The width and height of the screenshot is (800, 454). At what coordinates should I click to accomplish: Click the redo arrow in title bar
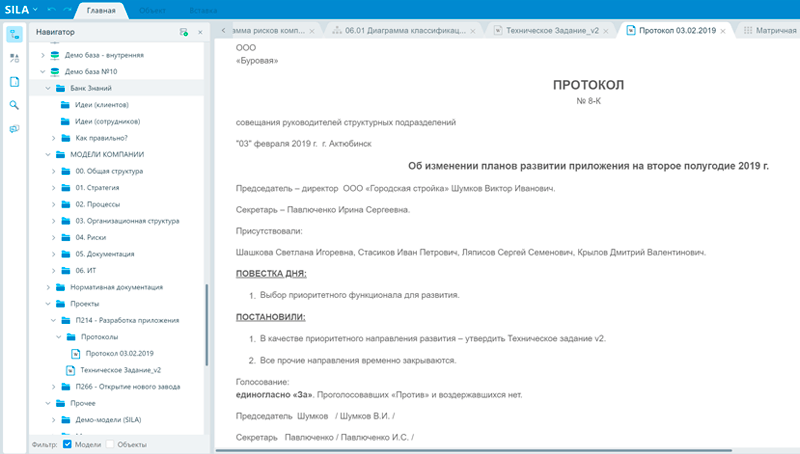coord(66,8)
